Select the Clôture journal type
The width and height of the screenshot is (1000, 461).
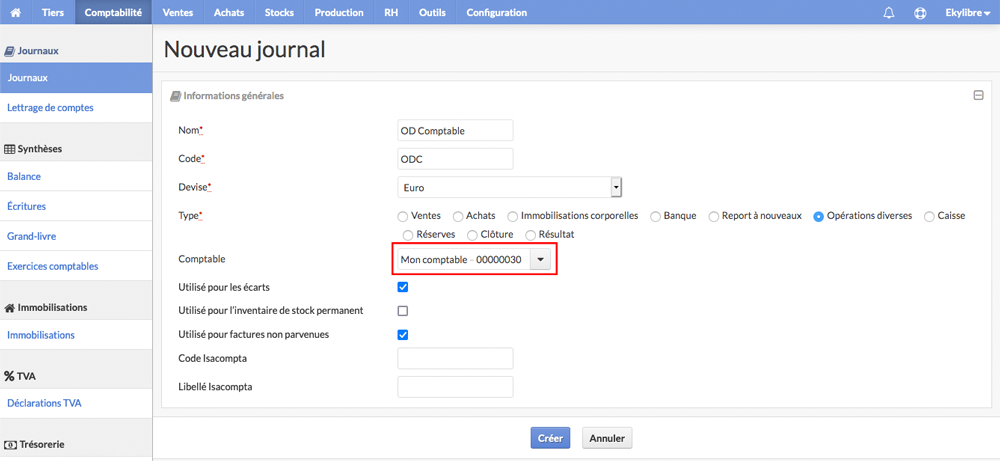point(473,235)
